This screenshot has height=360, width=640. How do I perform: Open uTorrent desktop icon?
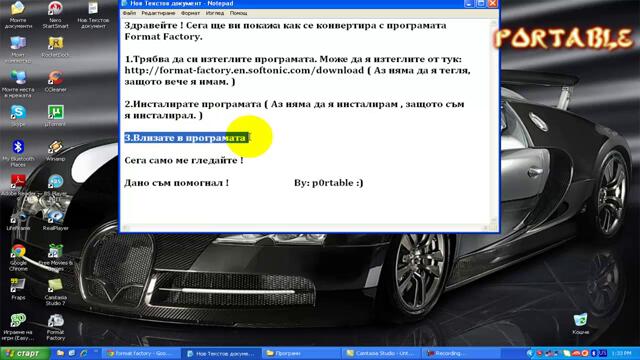56,116
